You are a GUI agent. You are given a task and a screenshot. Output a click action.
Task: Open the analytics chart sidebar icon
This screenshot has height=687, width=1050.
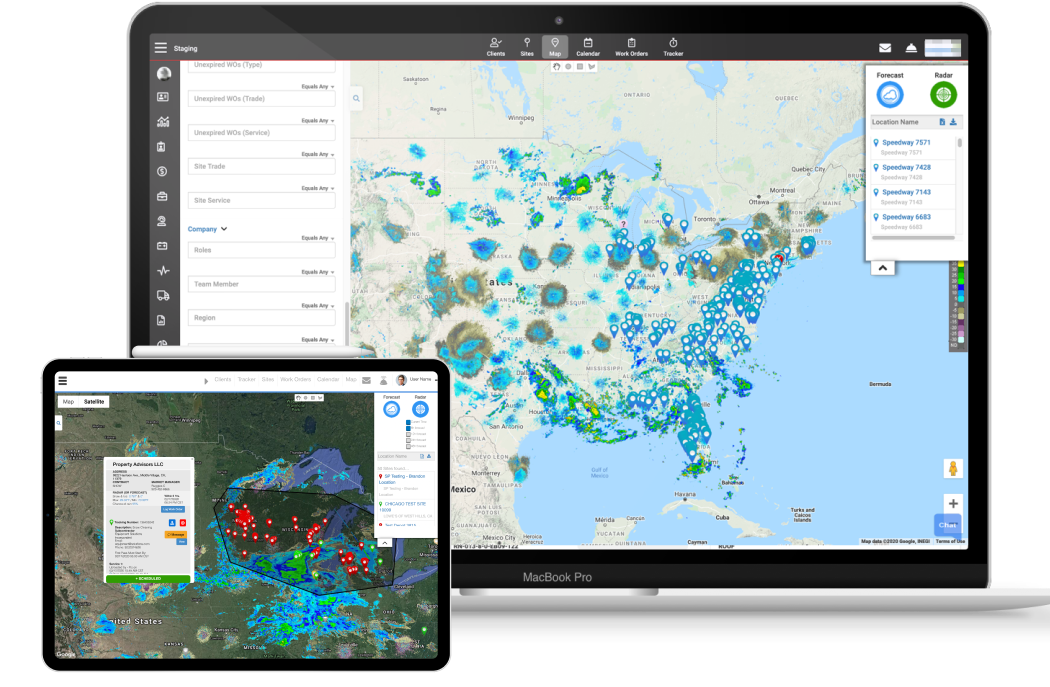[163, 122]
